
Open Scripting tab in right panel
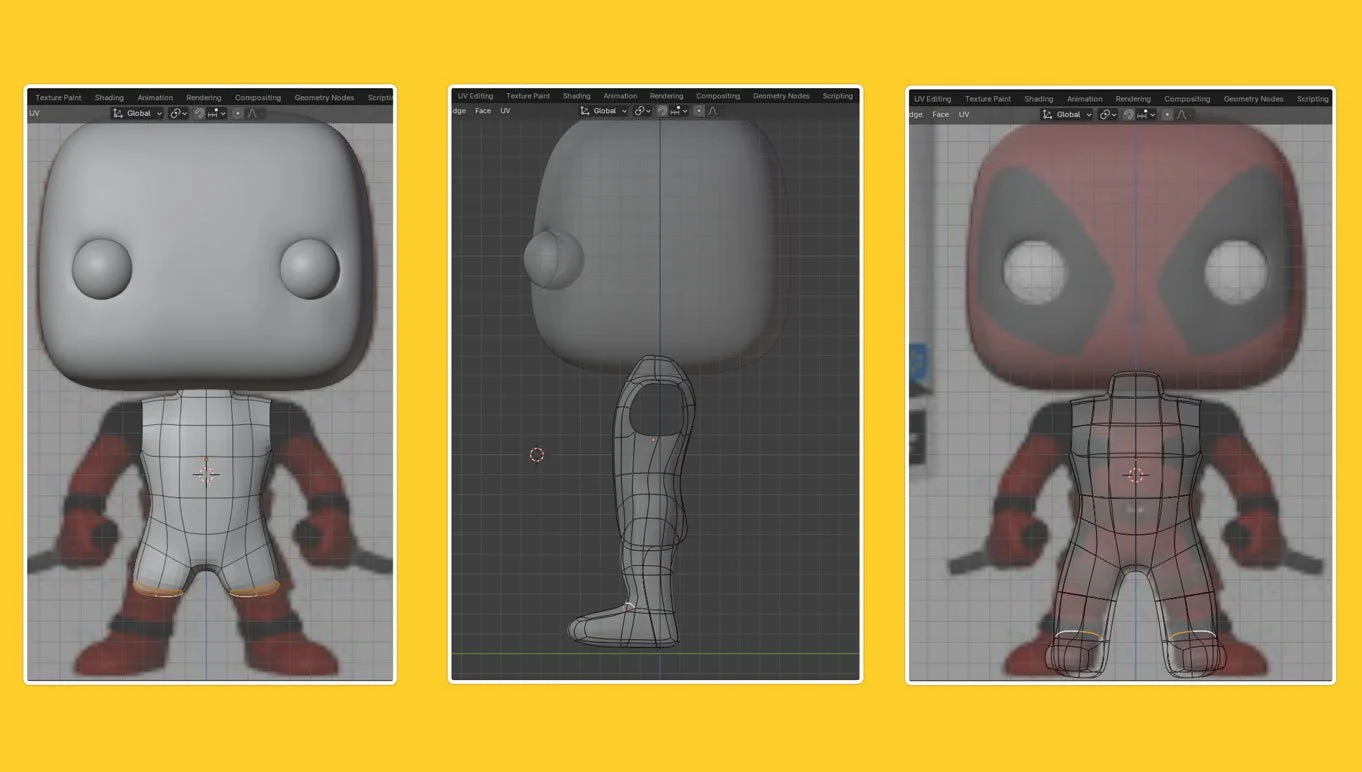pos(1313,99)
